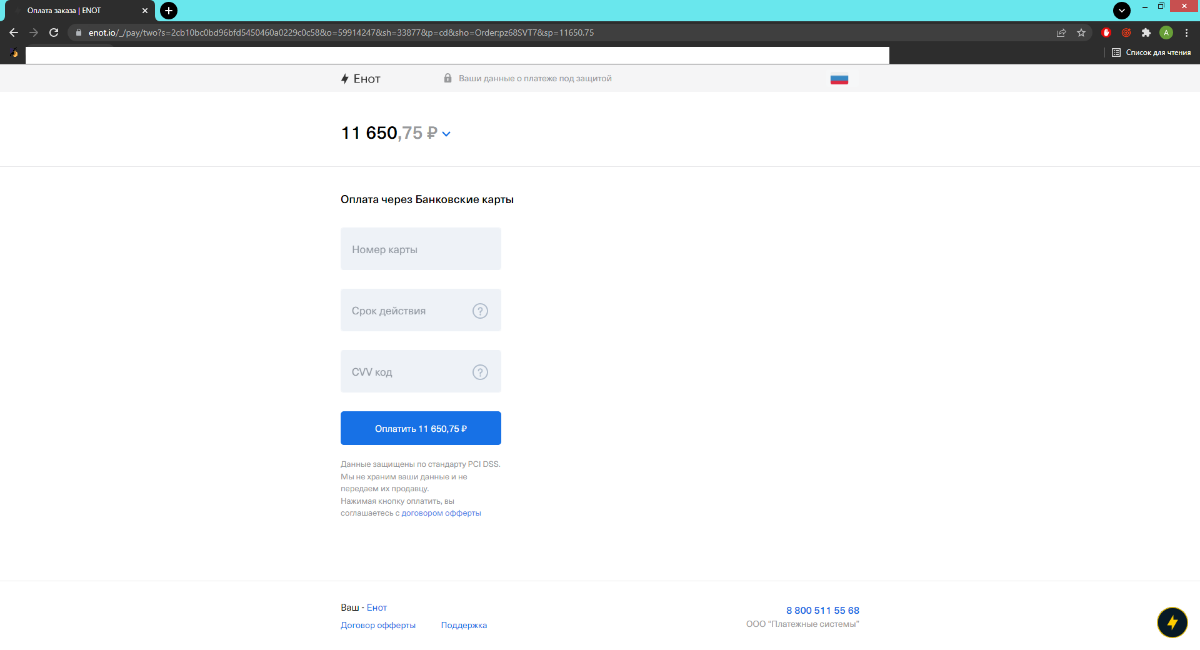Click into the CVV код field
This screenshot has height=650, width=1200.
405,372
